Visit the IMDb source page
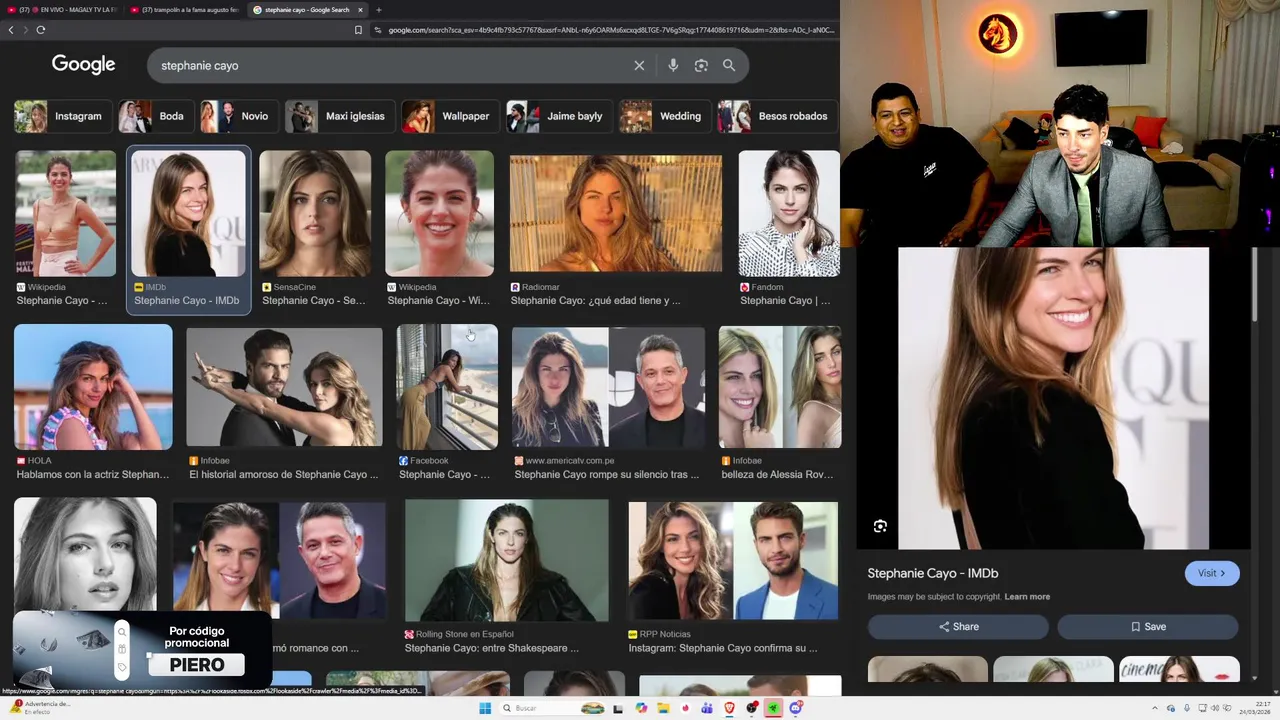Image resolution: width=1280 pixels, height=720 pixels. click(1212, 573)
